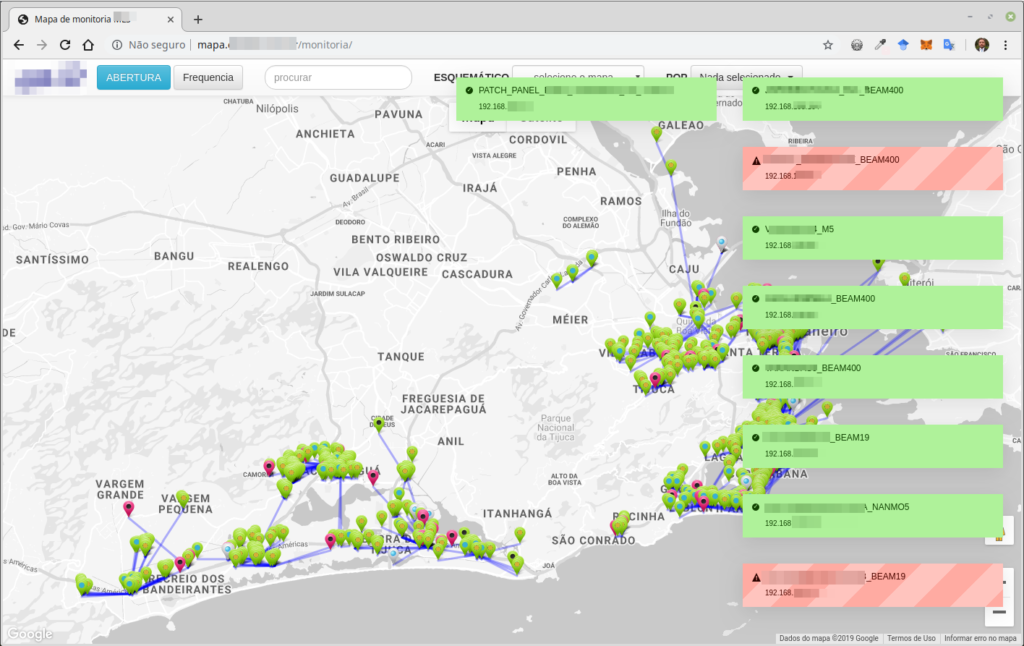
Task: Open the Chrome three-dot menu
Action: (1007, 45)
